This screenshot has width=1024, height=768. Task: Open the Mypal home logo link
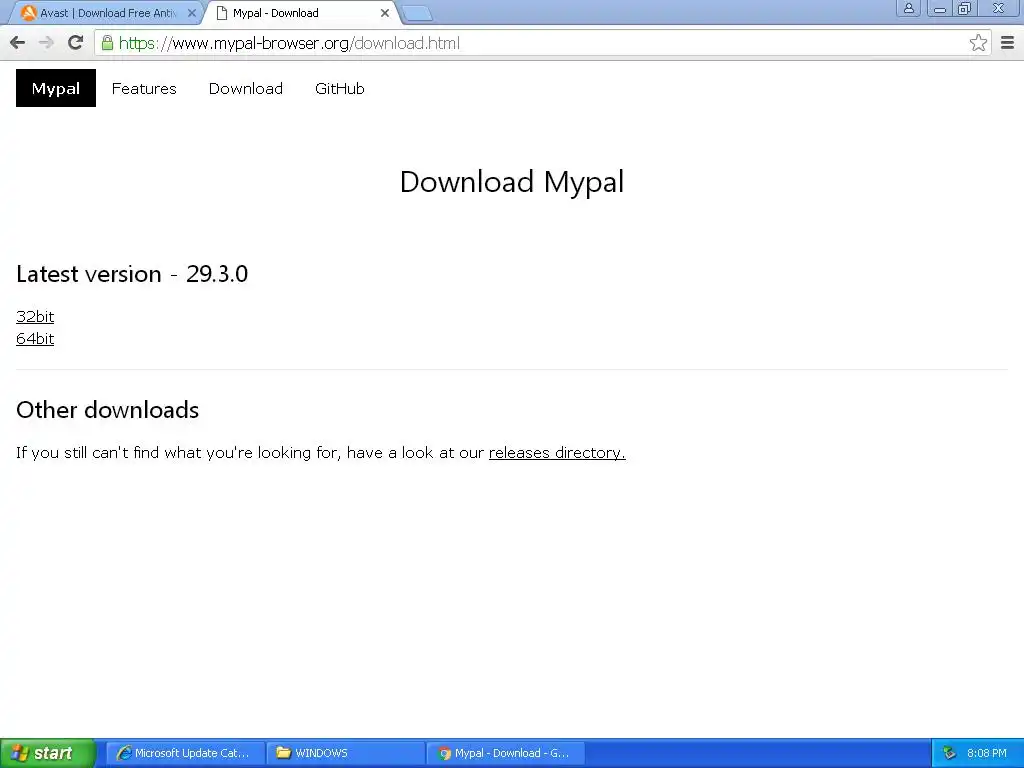[56, 88]
